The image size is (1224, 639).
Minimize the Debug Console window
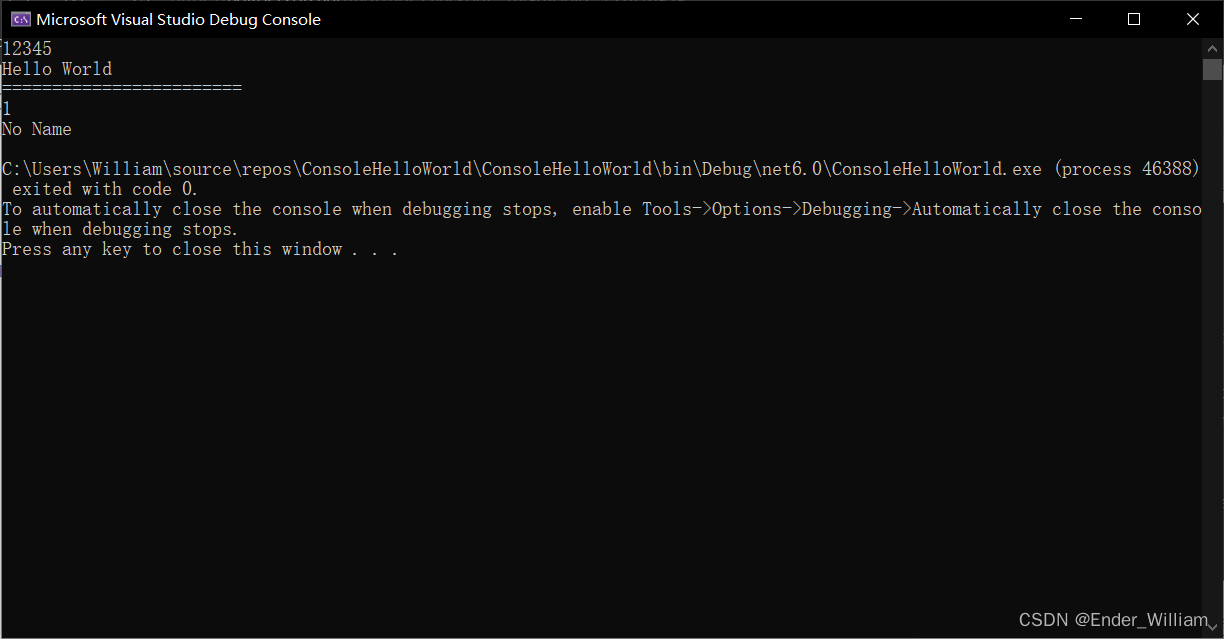coord(1076,19)
